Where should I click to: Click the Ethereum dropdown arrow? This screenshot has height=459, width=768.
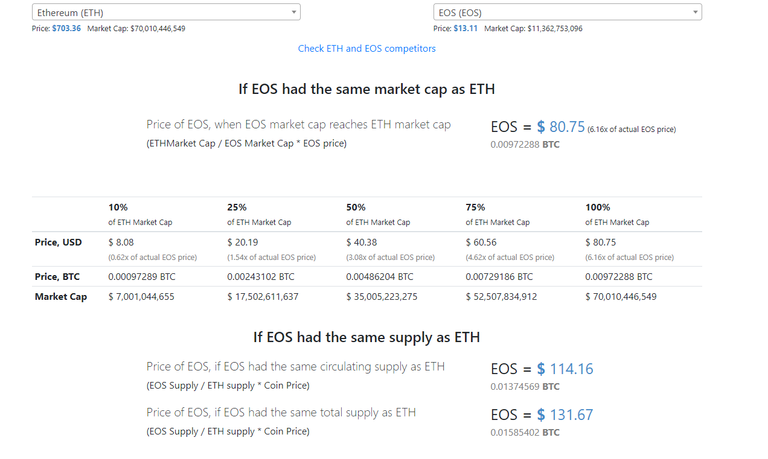pyautogui.click(x=293, y=12)
